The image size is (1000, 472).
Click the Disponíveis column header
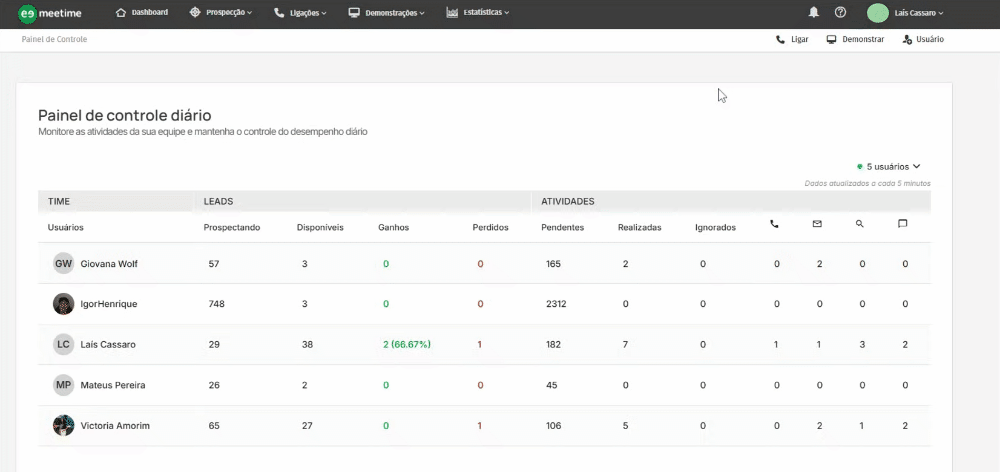(x=320, y=228)
